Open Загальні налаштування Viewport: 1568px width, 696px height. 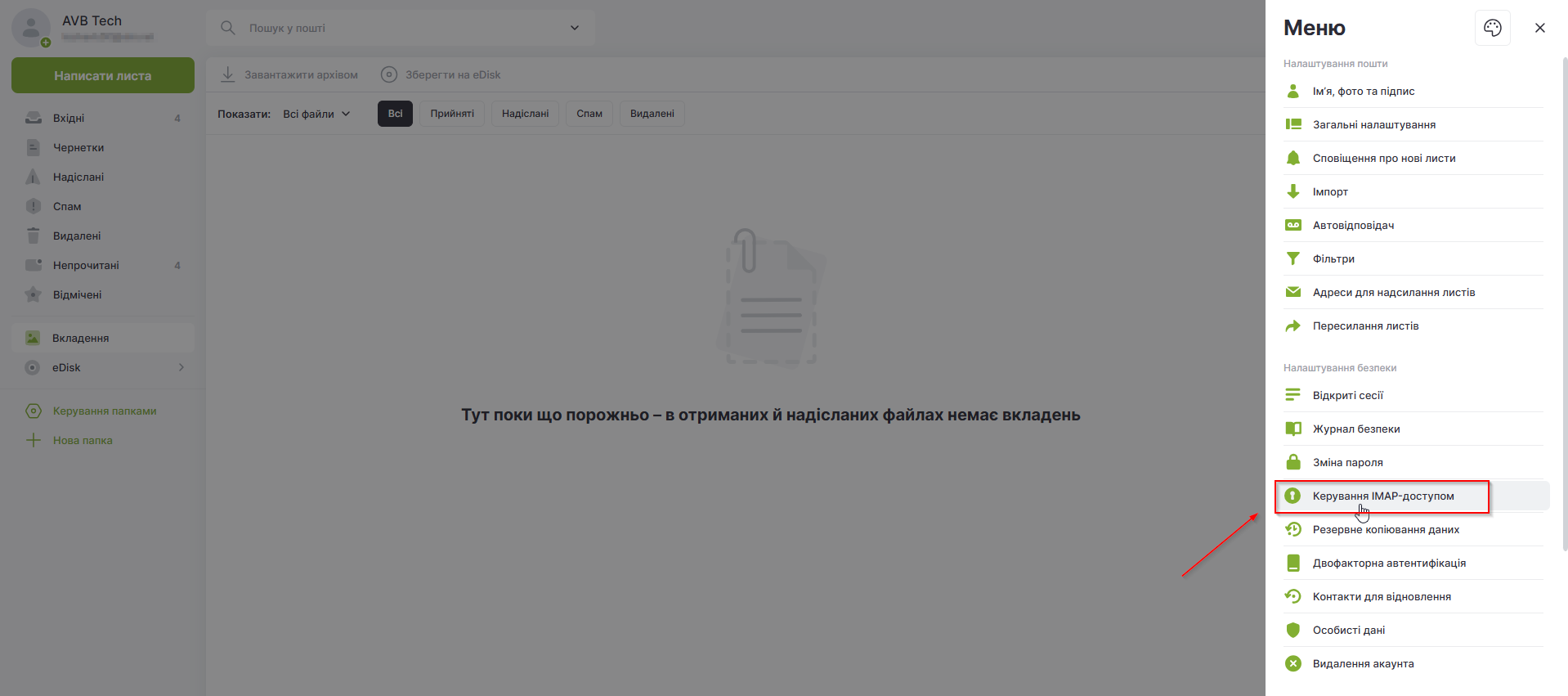coord(1413,124)
